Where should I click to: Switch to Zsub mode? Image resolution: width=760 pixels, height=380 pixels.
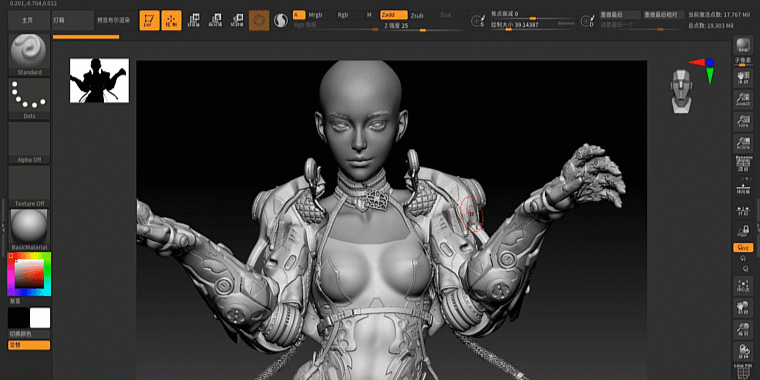(x=417, y=15)
